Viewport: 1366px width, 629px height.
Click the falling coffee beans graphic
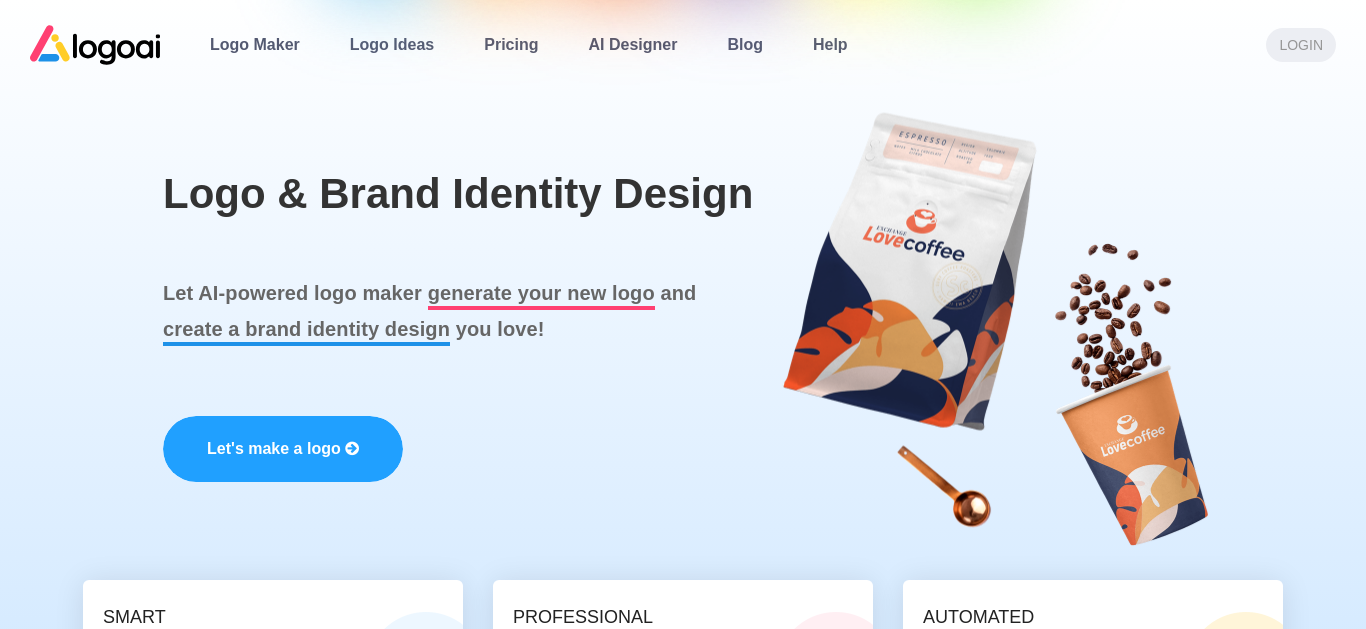click(1111, 316)
